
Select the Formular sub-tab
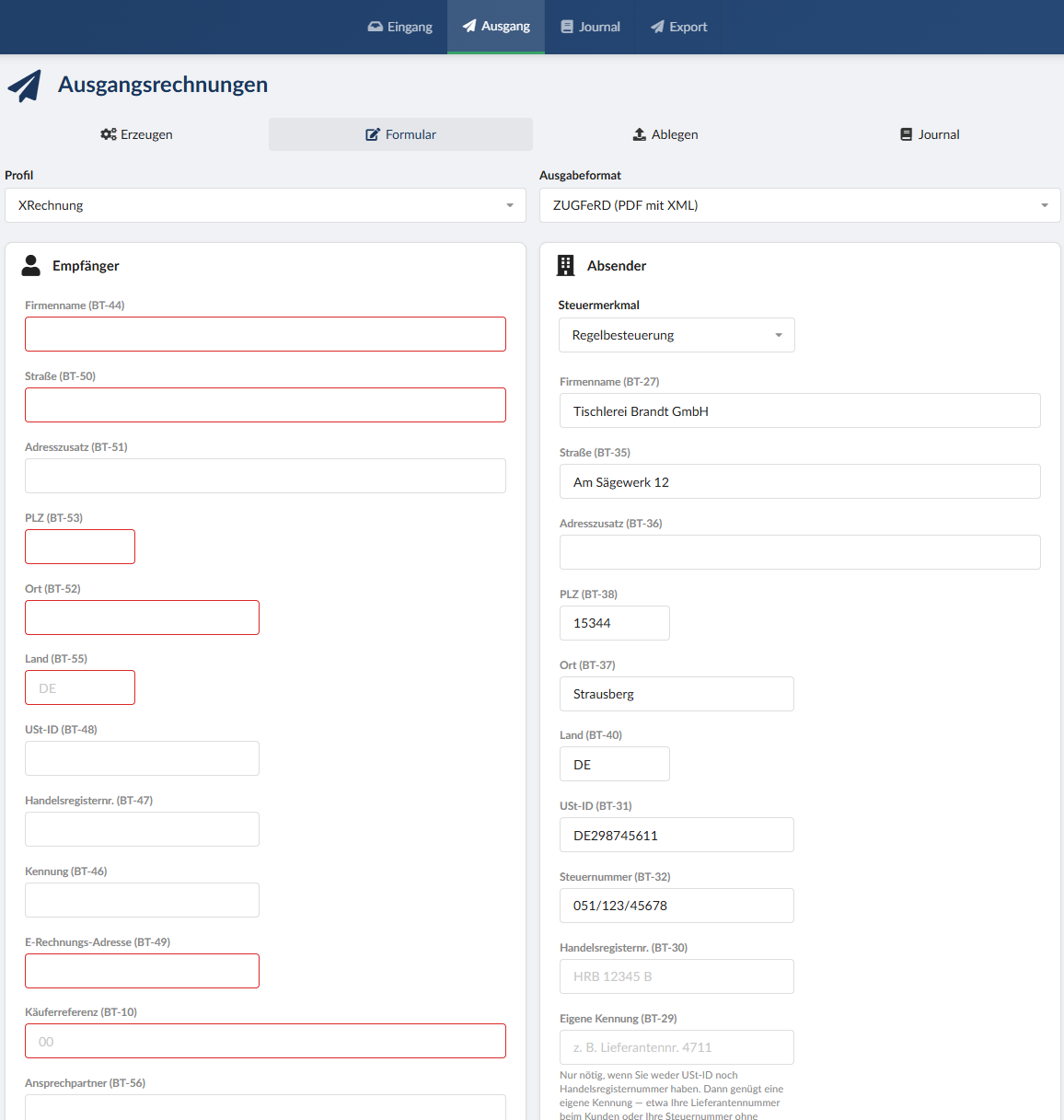point(400,134)
